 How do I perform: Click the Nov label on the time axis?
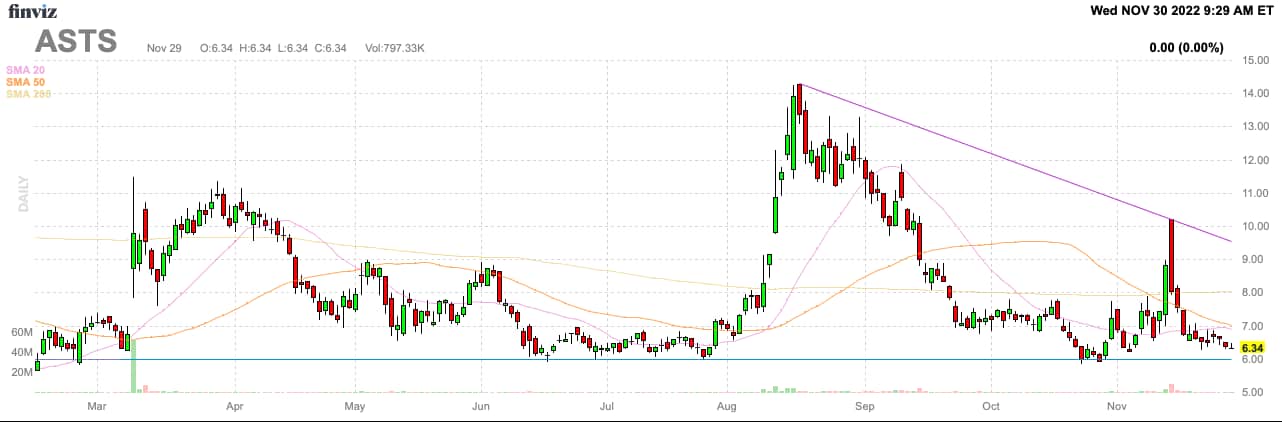1117,407
